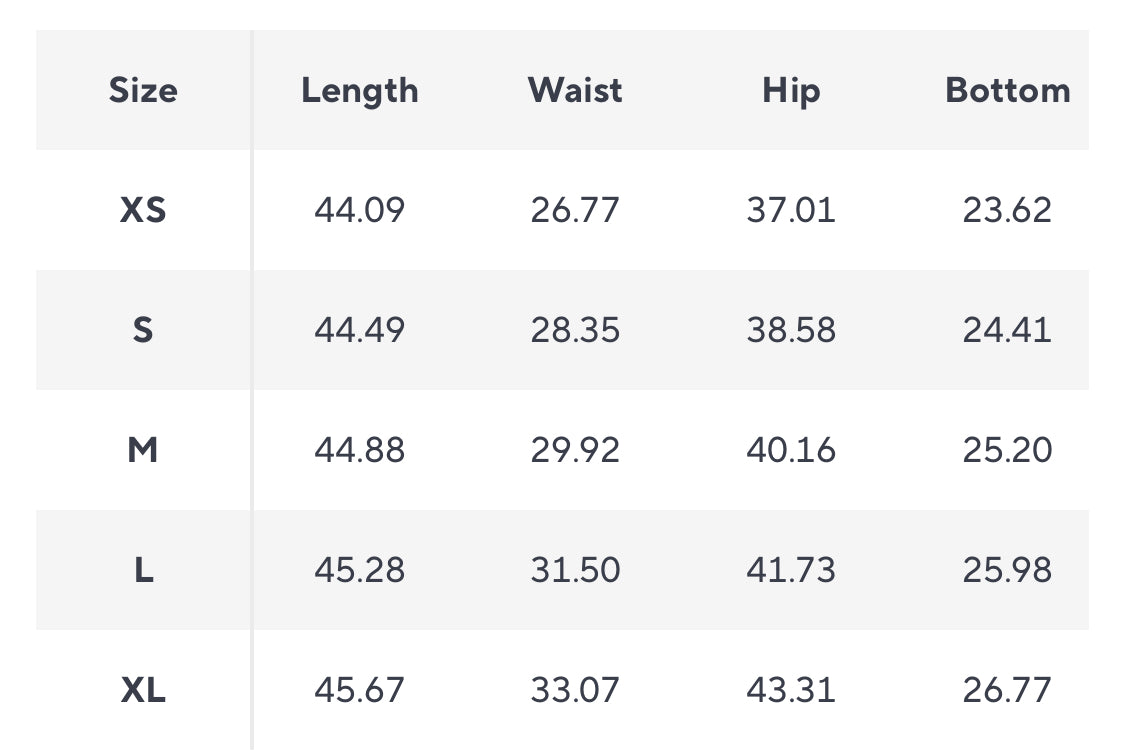This screenshot has height=753, width=1125.
Task: Select the XS size row label
Action: tap(143, 210)
